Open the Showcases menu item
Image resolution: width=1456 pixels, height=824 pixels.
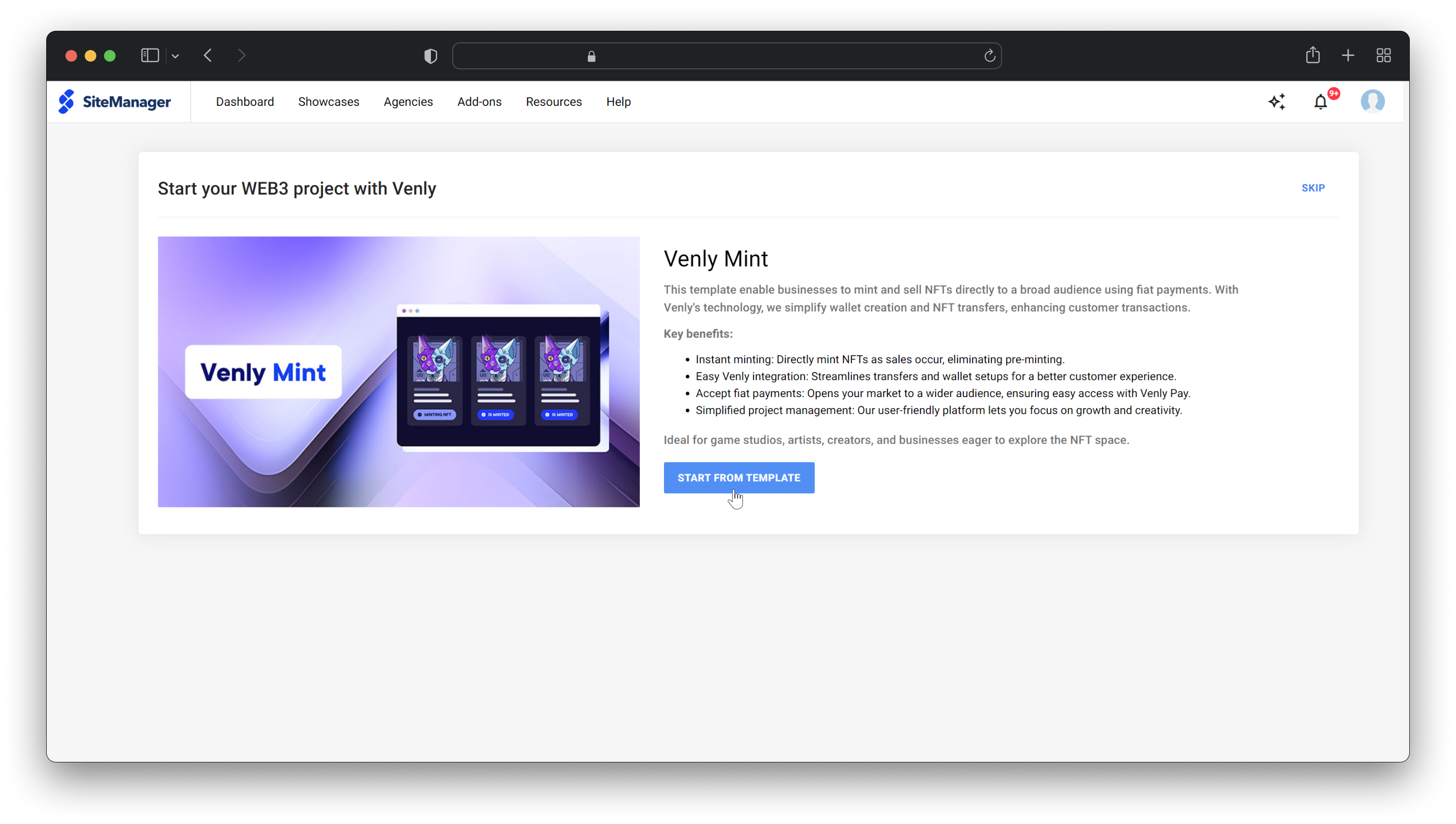(x=328, y=102)
